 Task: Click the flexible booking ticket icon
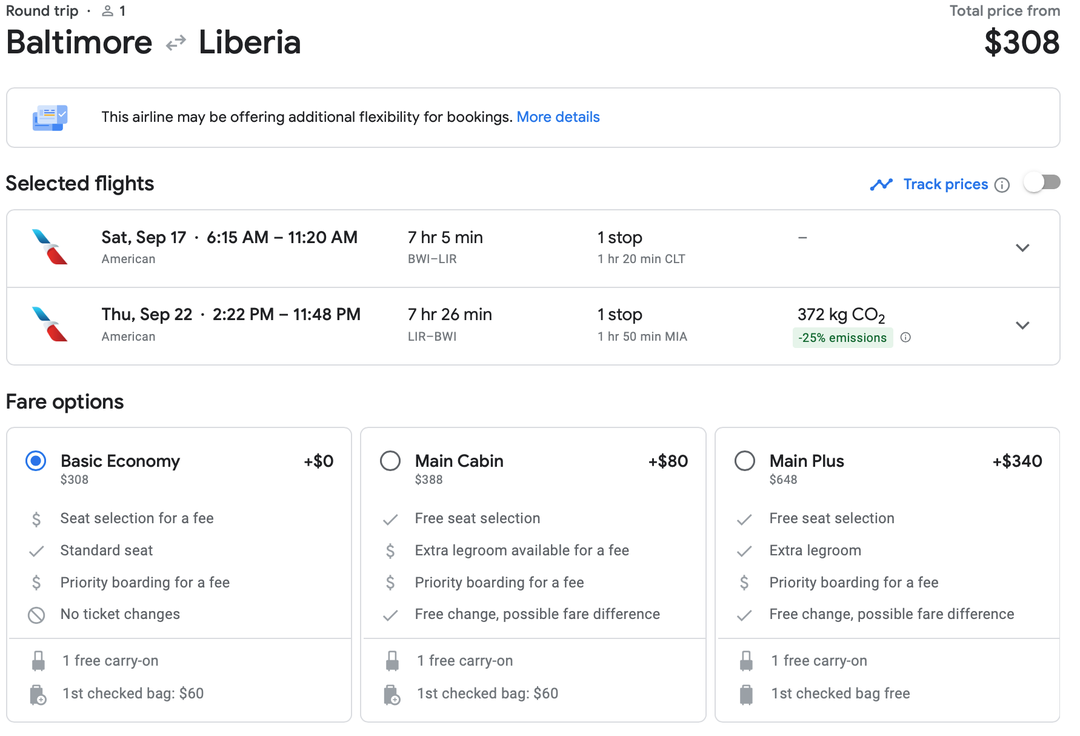tap(49, 117)
